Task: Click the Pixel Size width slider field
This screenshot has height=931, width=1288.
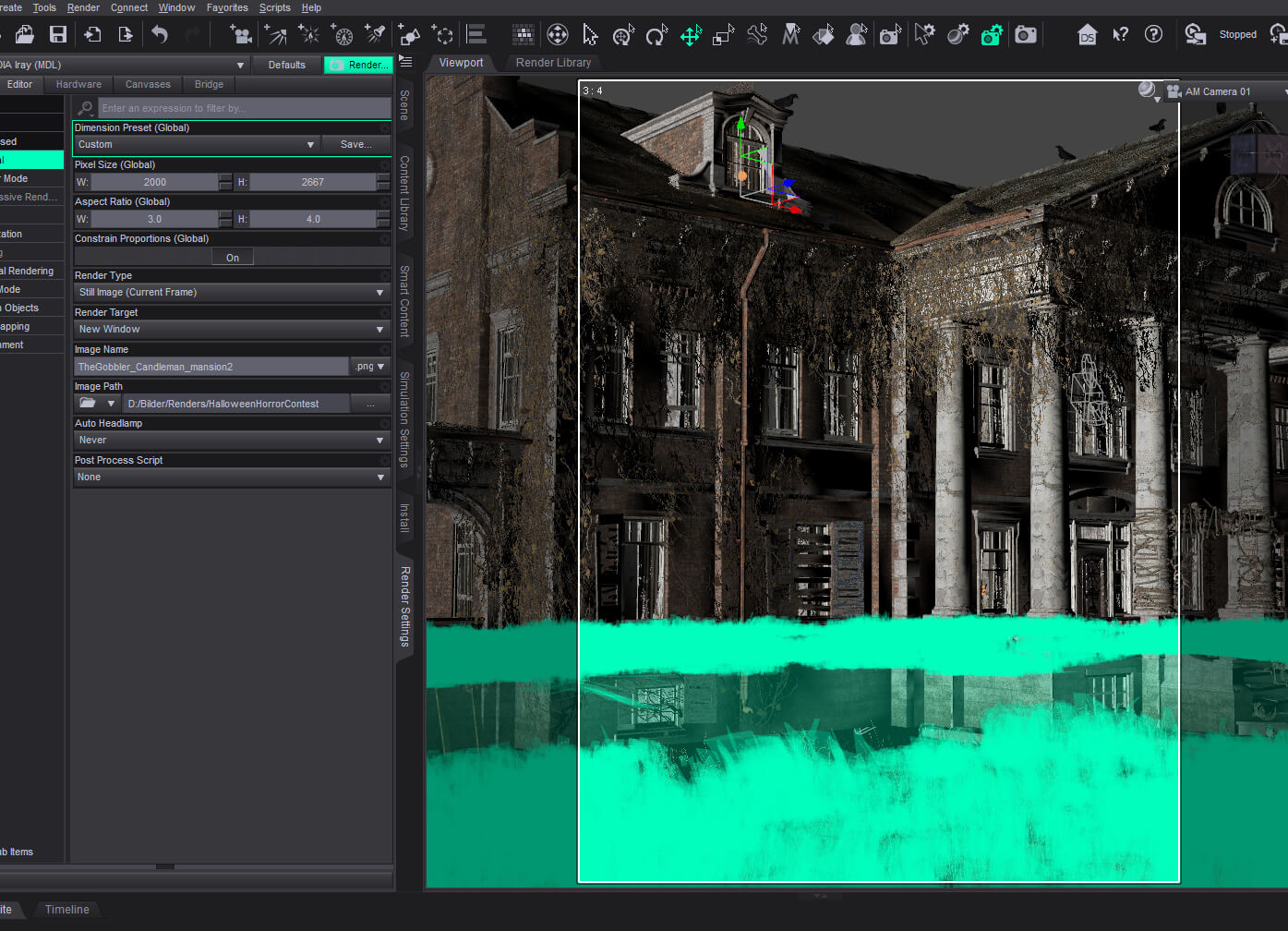Action: 155,182
